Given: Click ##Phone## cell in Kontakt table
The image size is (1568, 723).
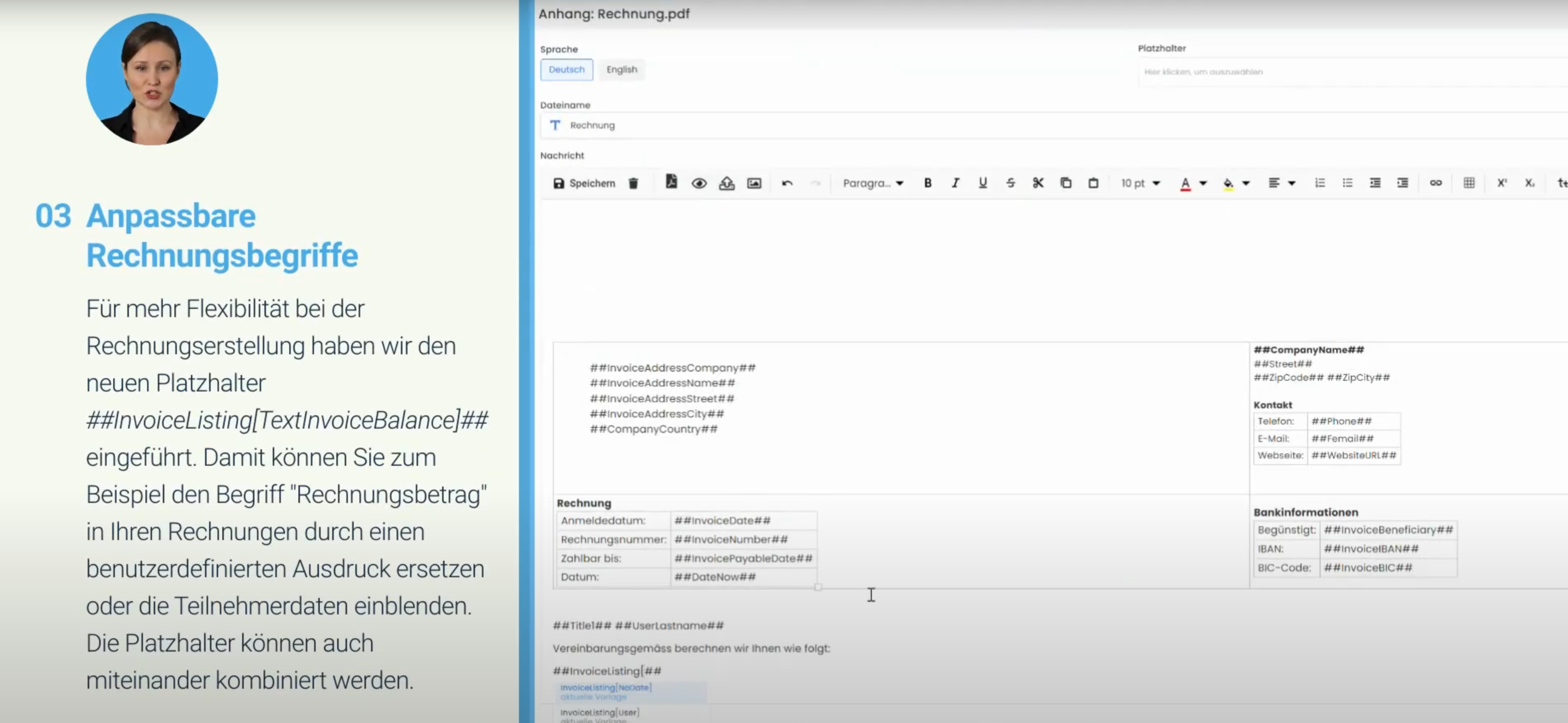Looking at the screenshot, I should [1354, 422].
